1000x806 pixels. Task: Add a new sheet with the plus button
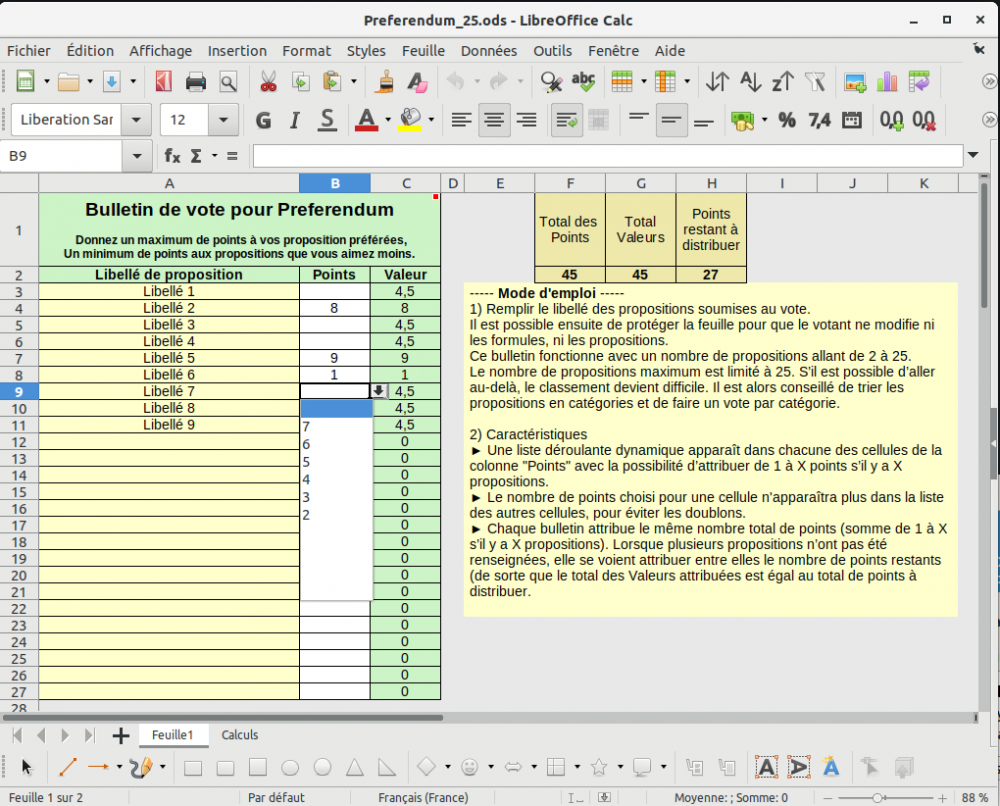pyautogui.click(x=121, y=735)
